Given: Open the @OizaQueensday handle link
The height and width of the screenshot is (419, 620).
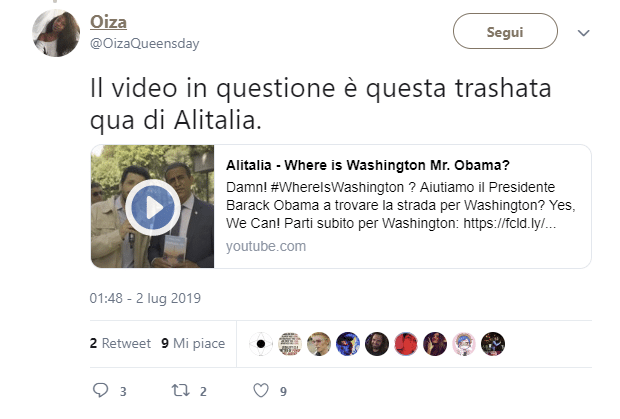Looking at the screenshot, I should pos(145,43).
